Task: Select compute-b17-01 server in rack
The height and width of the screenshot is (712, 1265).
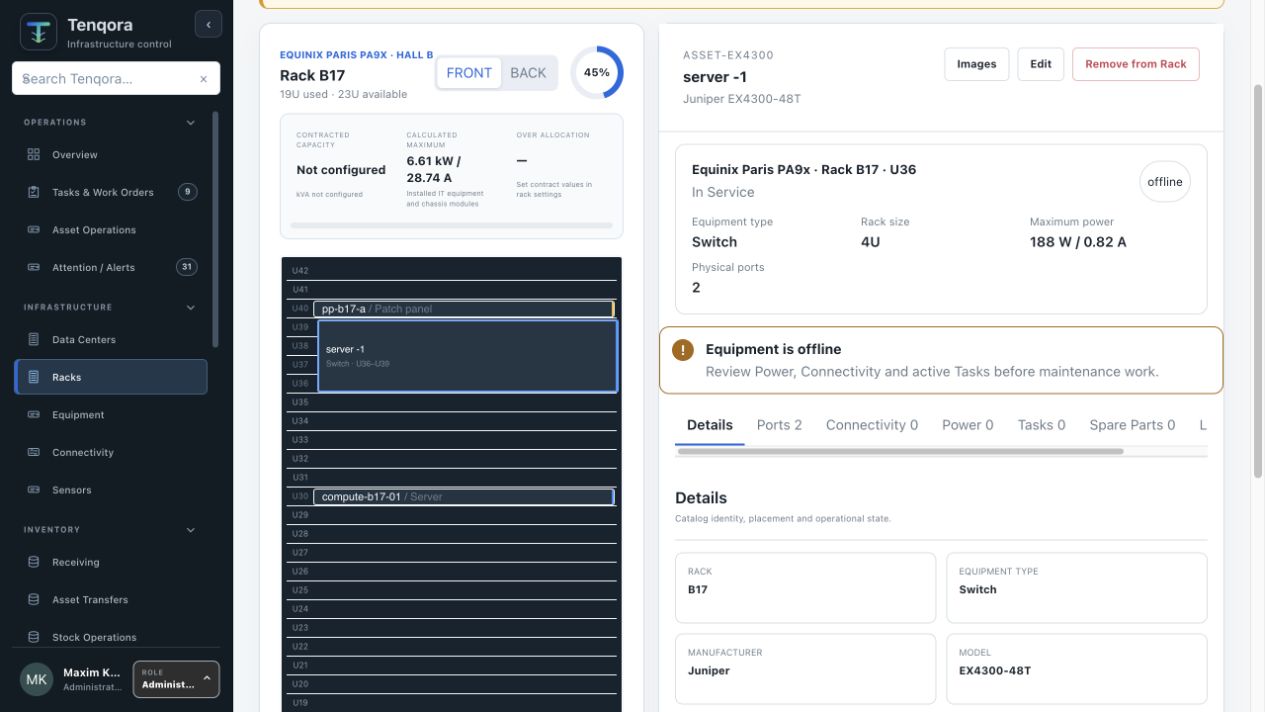Action: [x=464, y=497]
